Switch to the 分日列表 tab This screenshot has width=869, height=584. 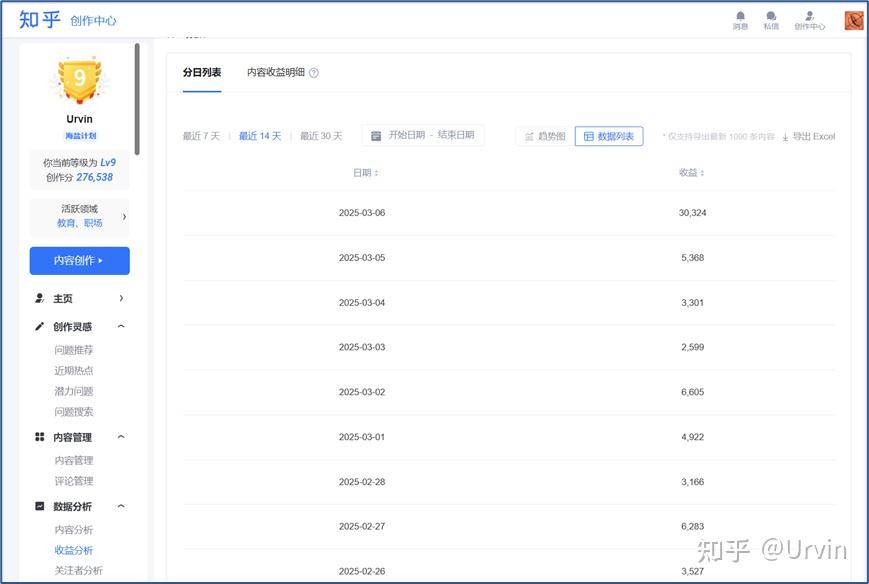[202, 73]
